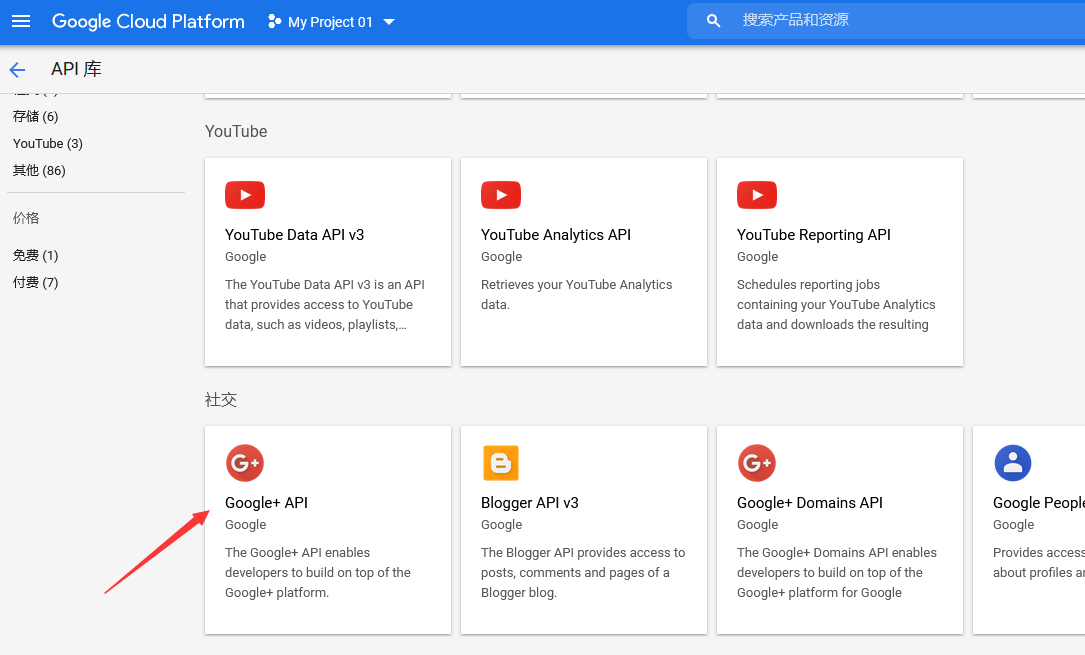Image resolution: width=1085 pixels, height=655 pixels.
Task: Click the Google+ Domains API logo
Action: 757,463
